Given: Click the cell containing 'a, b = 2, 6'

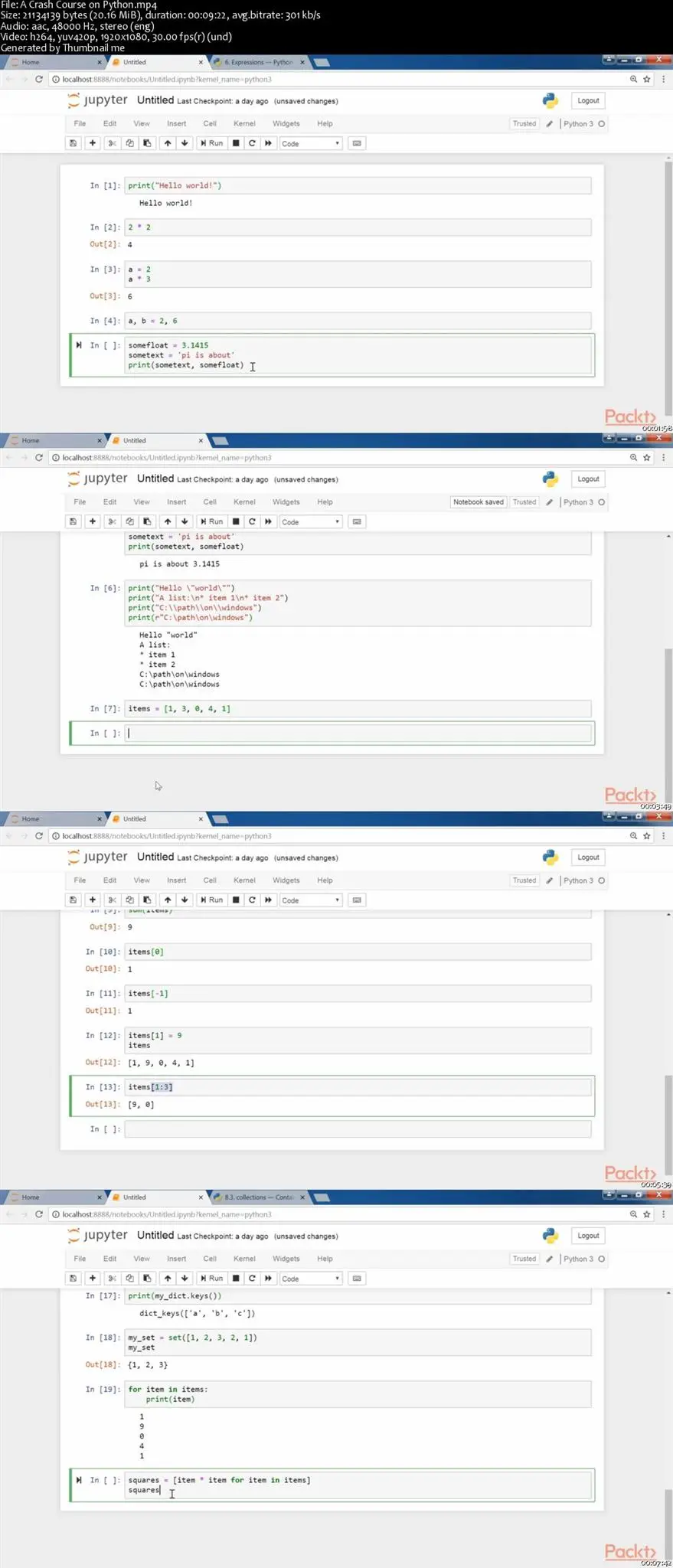Looking at the screenshot, I should tap(358, 321).
